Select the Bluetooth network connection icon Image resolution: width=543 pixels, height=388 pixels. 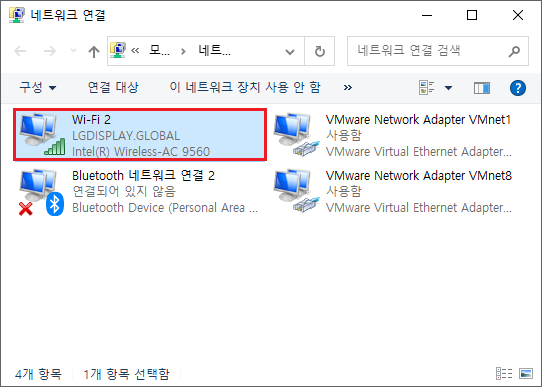pyautogui.click(x=42, y=192)
